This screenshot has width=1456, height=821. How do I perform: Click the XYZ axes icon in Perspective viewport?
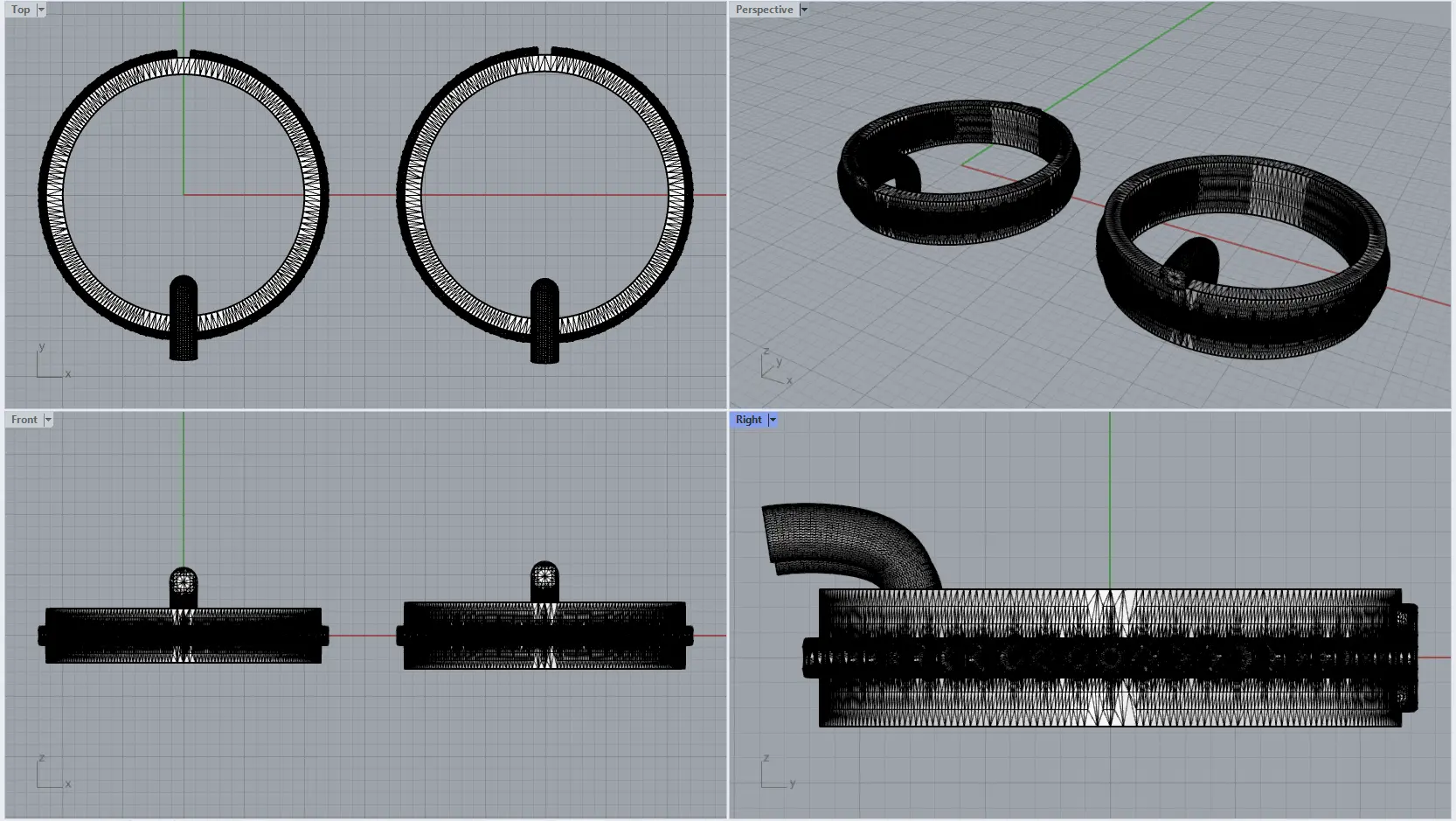coord(774,367)
